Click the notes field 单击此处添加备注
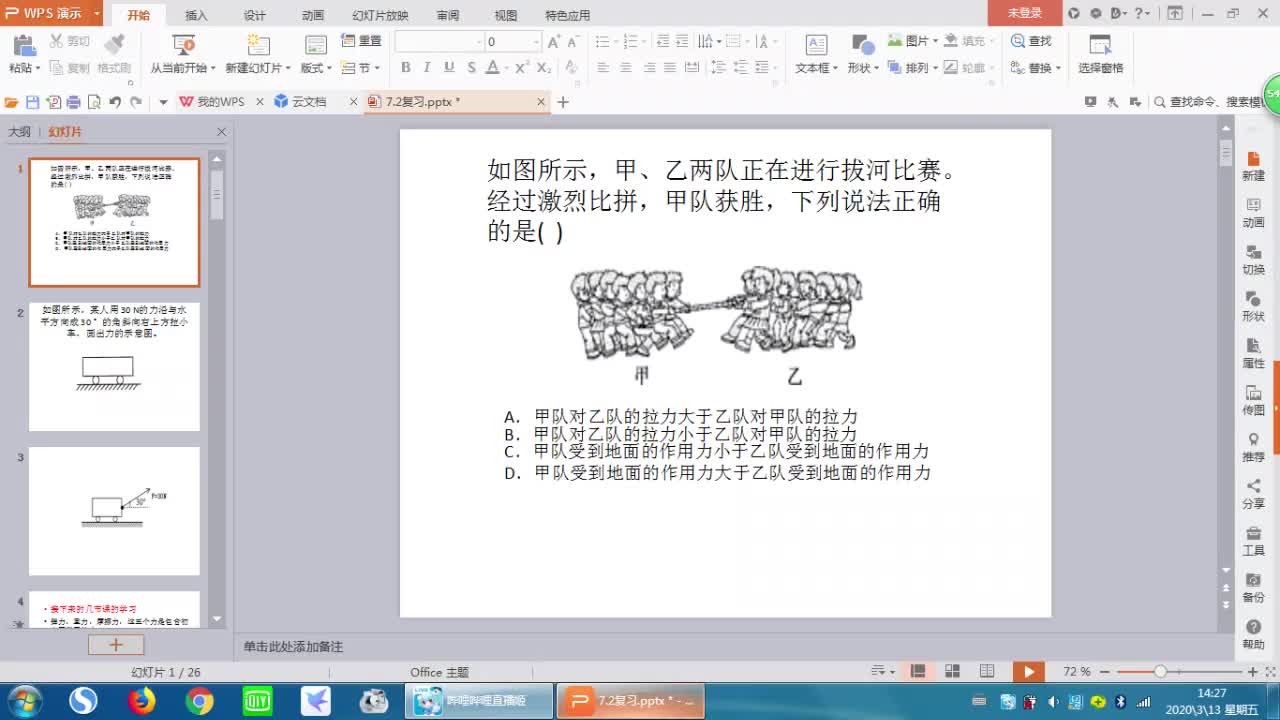The width and height of the screenshot is (1280, 720). pyautogui.click(x=293, y=647)
